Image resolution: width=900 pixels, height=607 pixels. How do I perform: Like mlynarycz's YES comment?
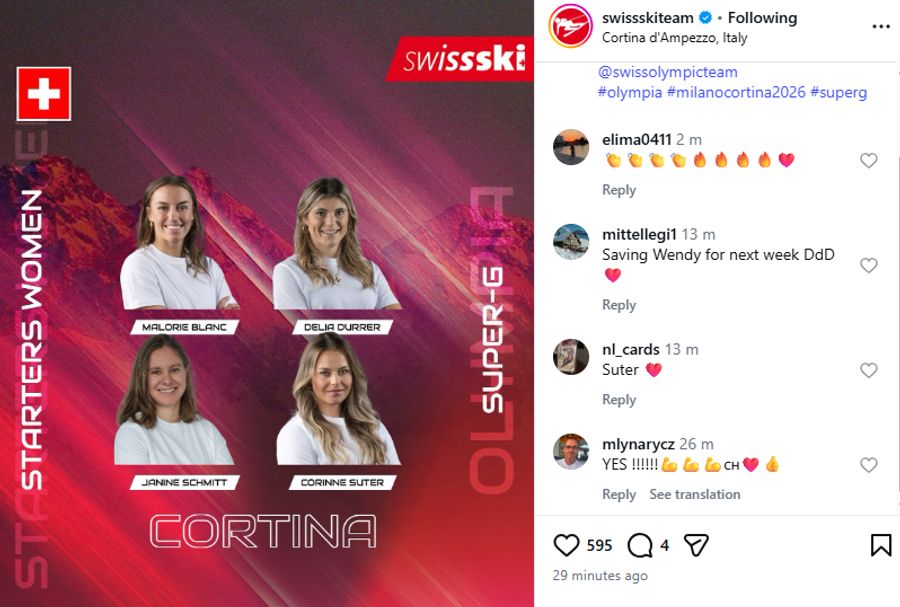868,465
